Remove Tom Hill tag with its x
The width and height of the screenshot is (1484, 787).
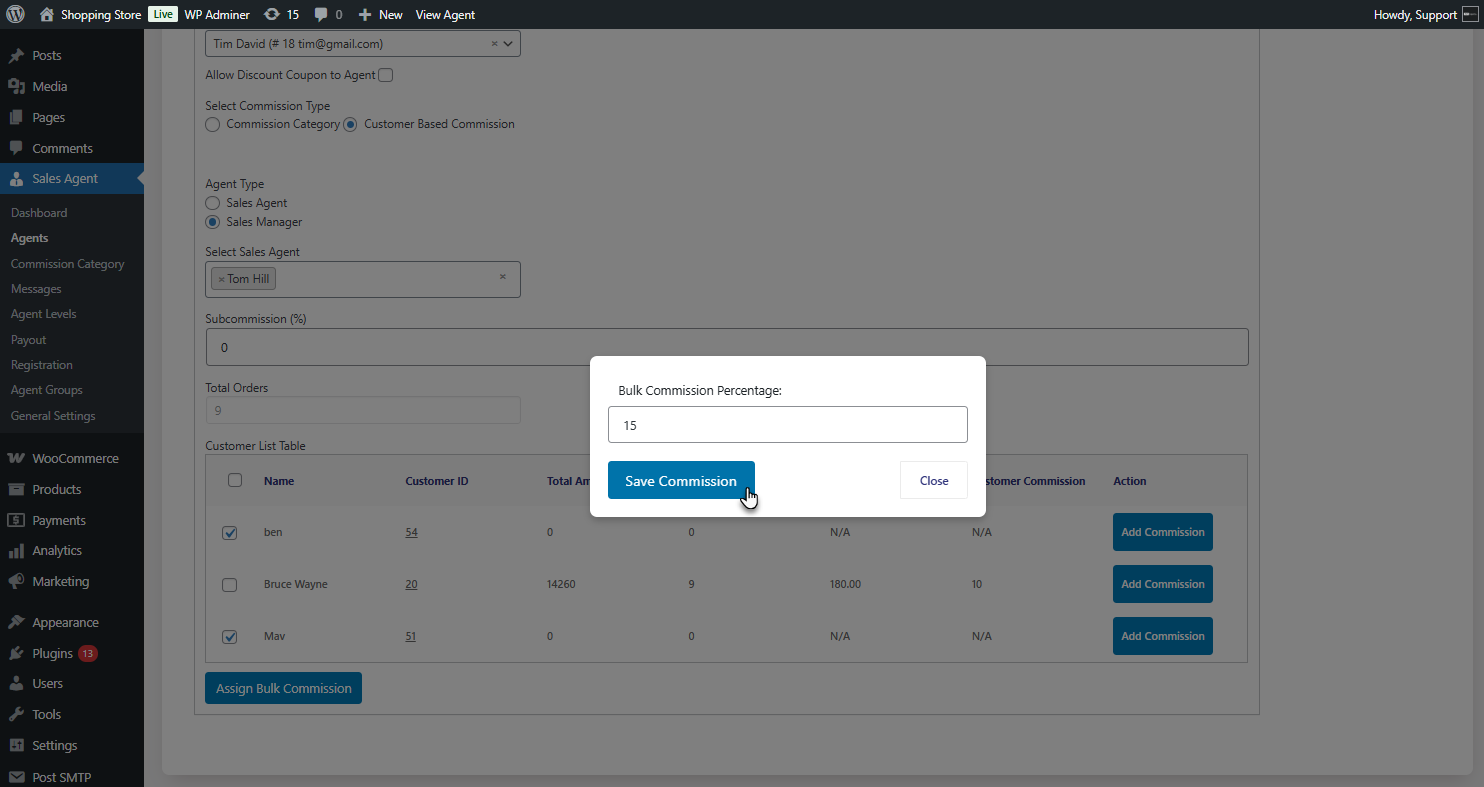(221, 279)
